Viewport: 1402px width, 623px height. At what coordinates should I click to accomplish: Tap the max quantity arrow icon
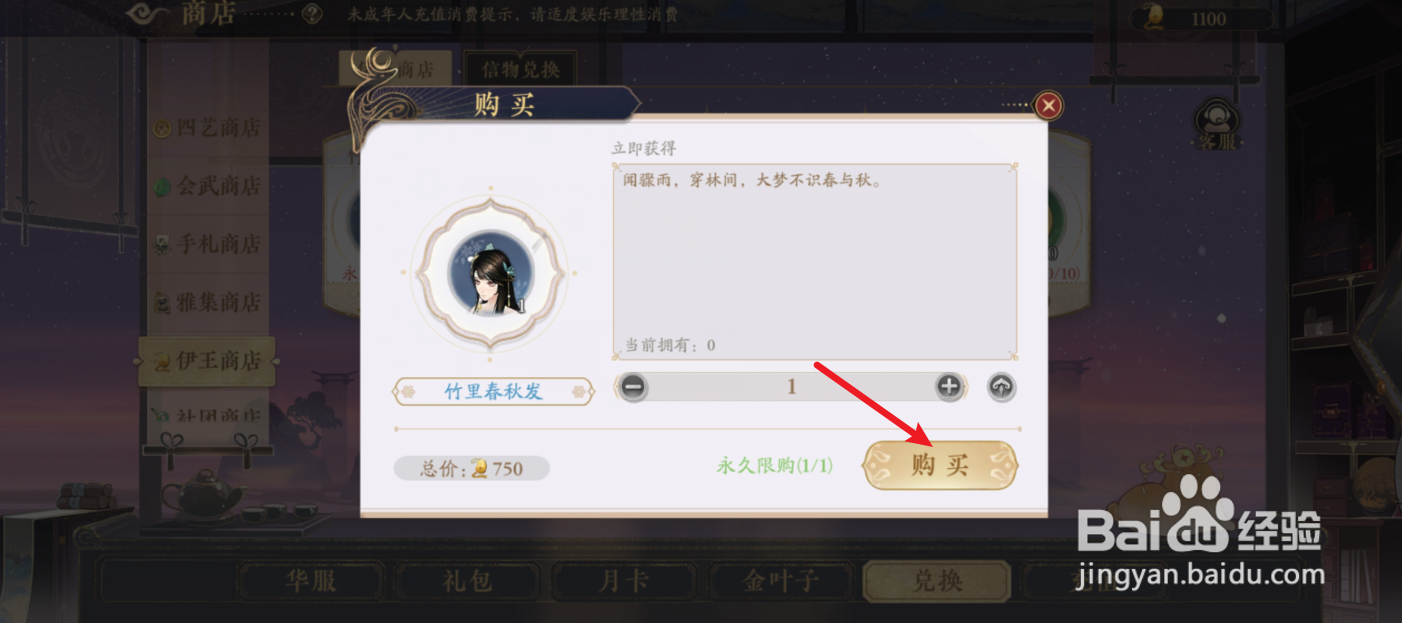click(x=1002, y=387)
